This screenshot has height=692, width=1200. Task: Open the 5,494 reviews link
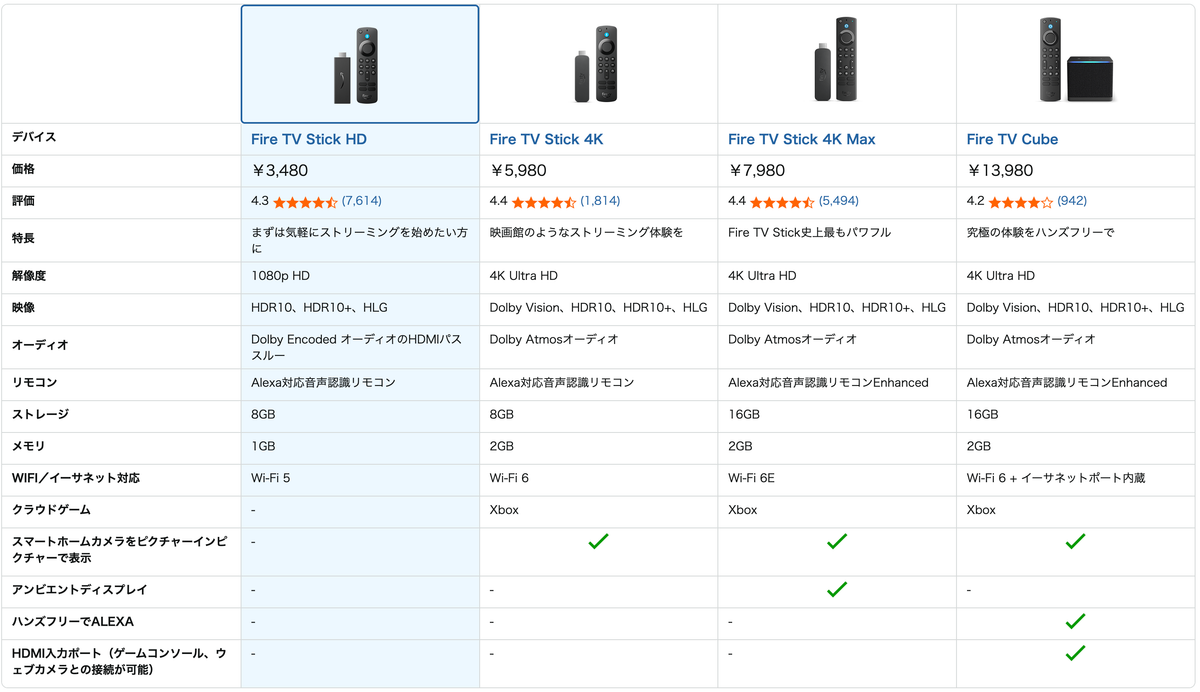click(839, 201)
